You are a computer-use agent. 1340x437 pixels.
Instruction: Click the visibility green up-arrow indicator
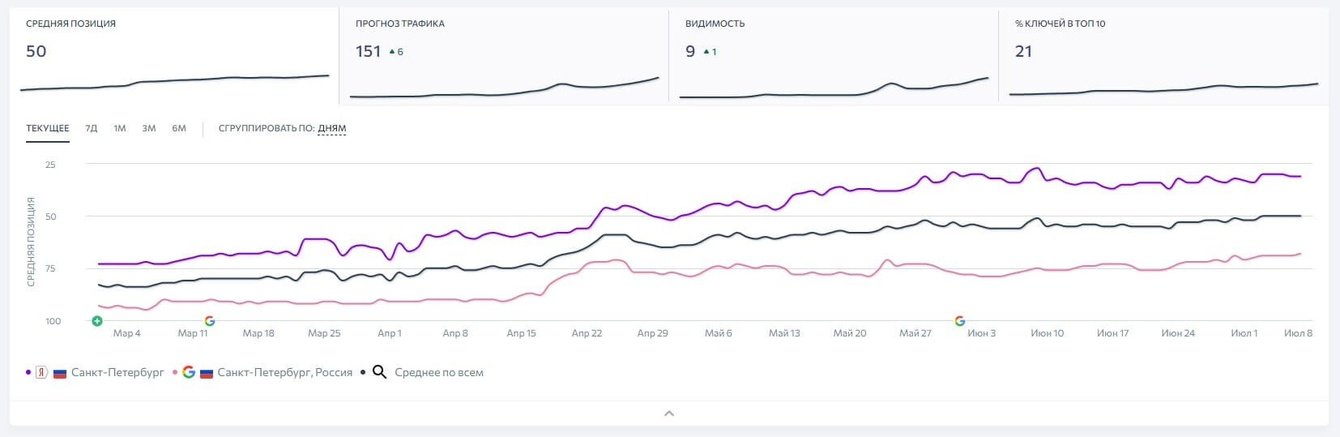point(706,51)
